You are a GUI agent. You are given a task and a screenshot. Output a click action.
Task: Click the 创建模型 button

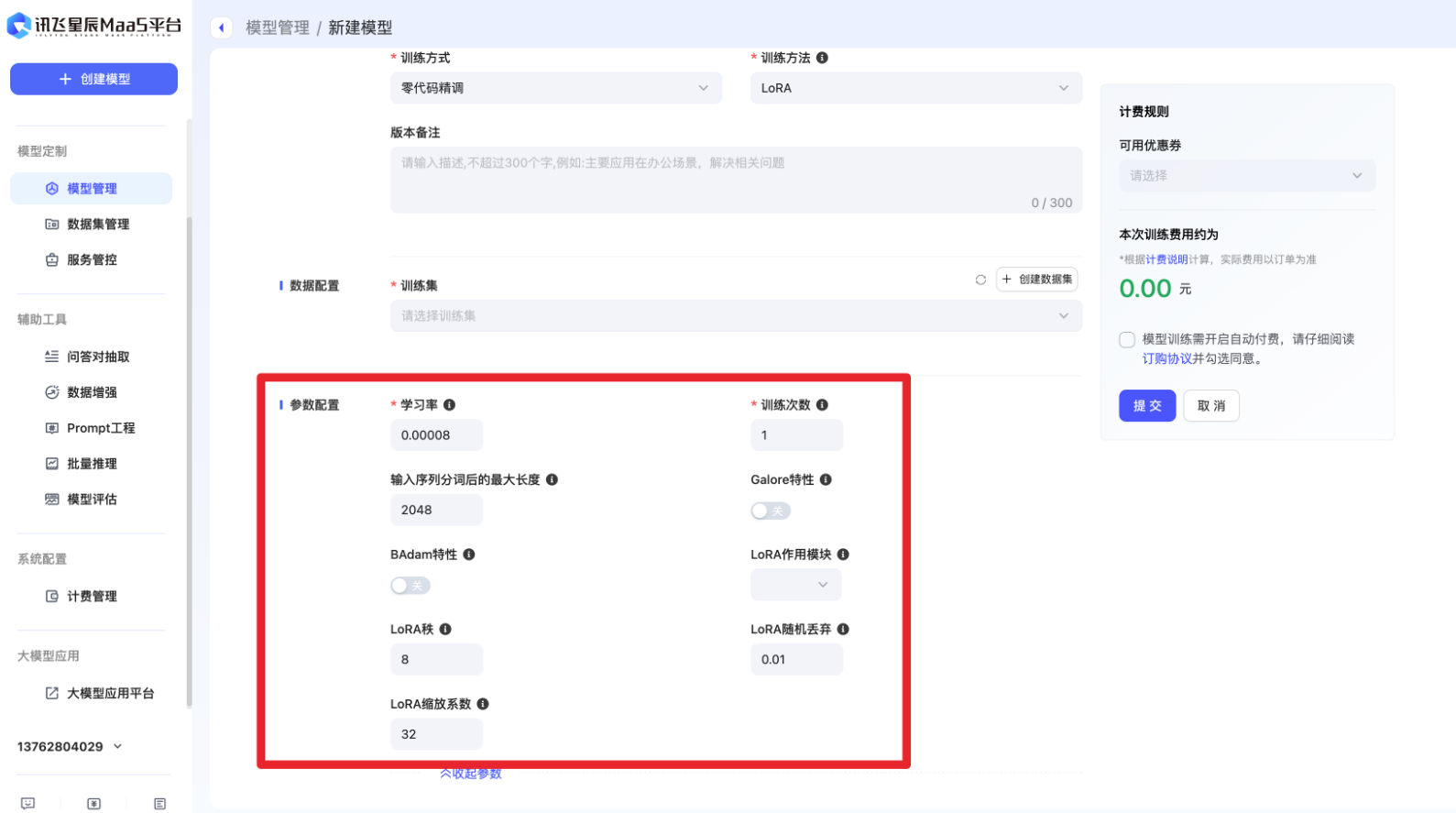tap(93, 79)
